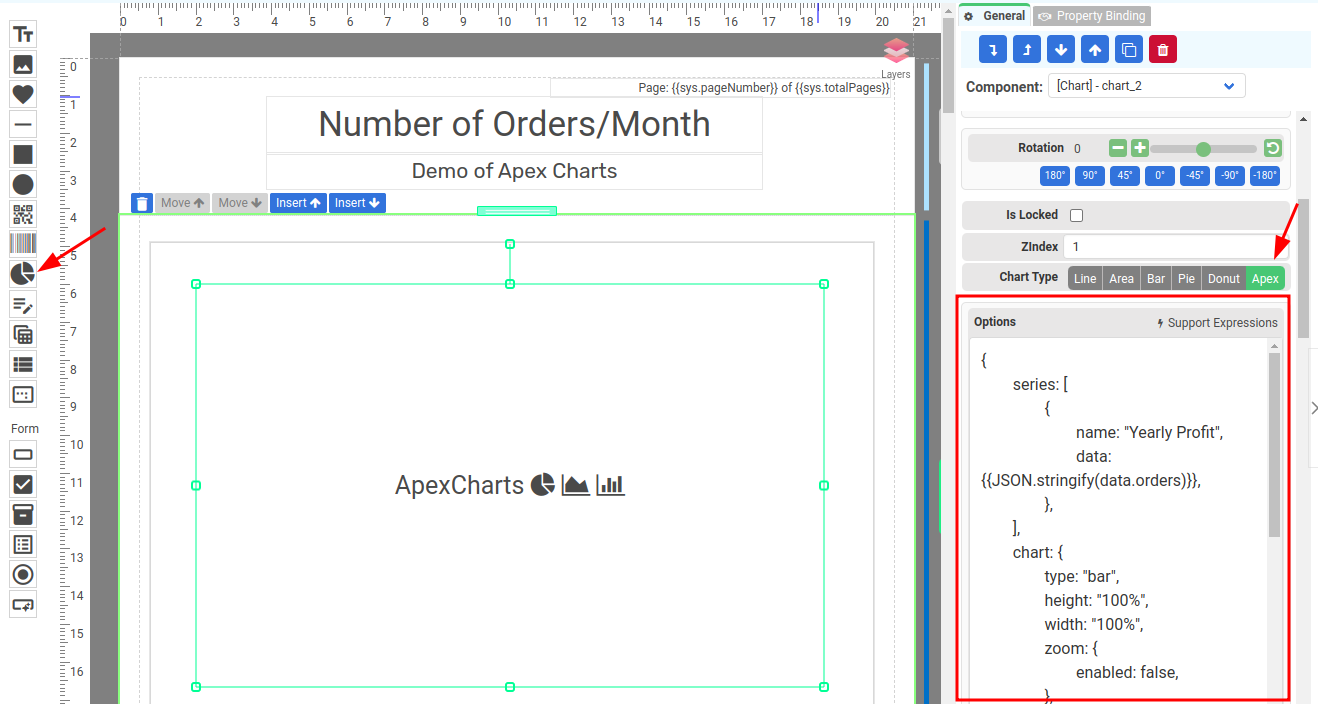This screenshot has width=1318, height=704.
Task: Switch to the Property Binding tab
Action: 1092,16
